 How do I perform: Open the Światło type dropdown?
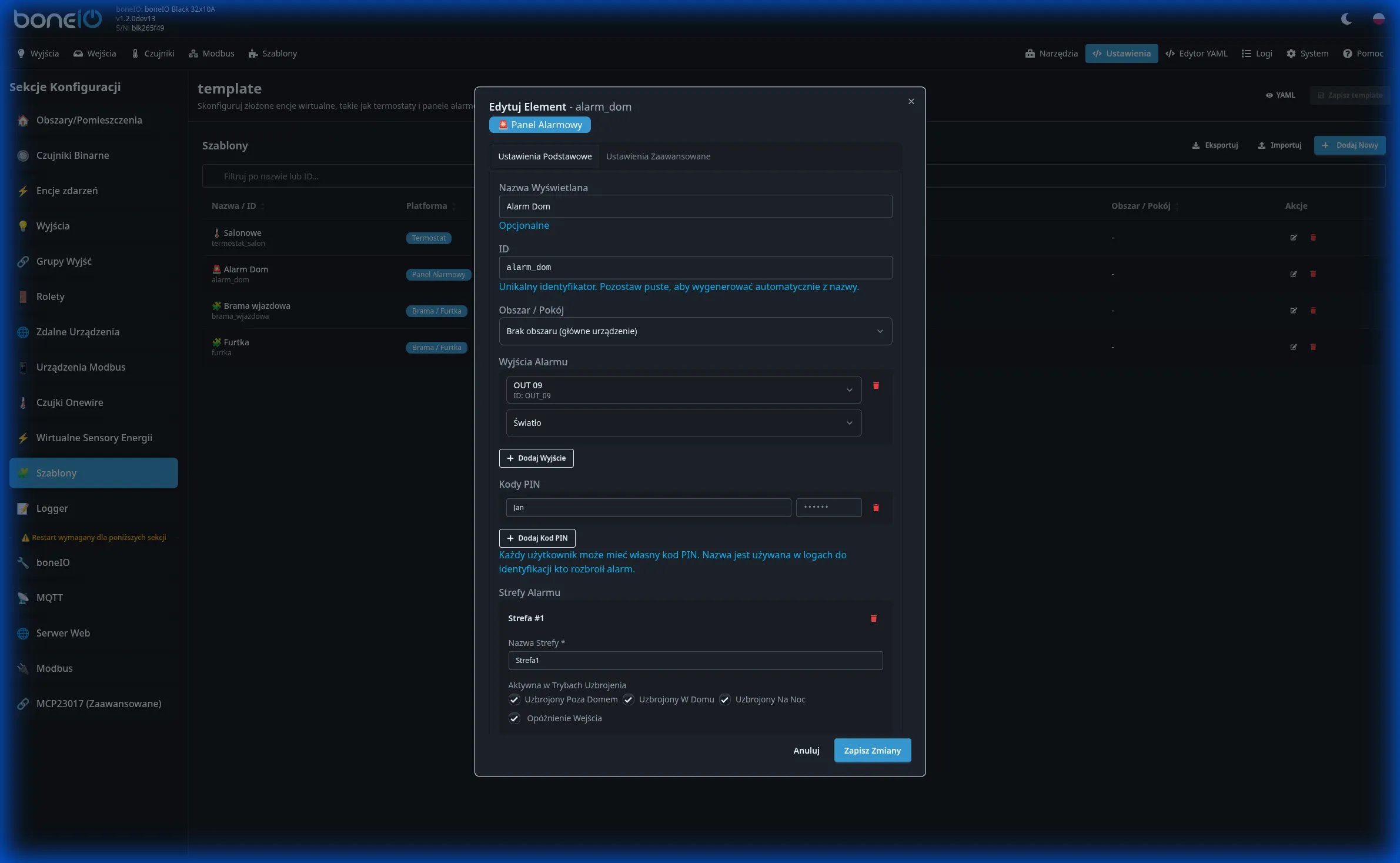pos(683,423)
